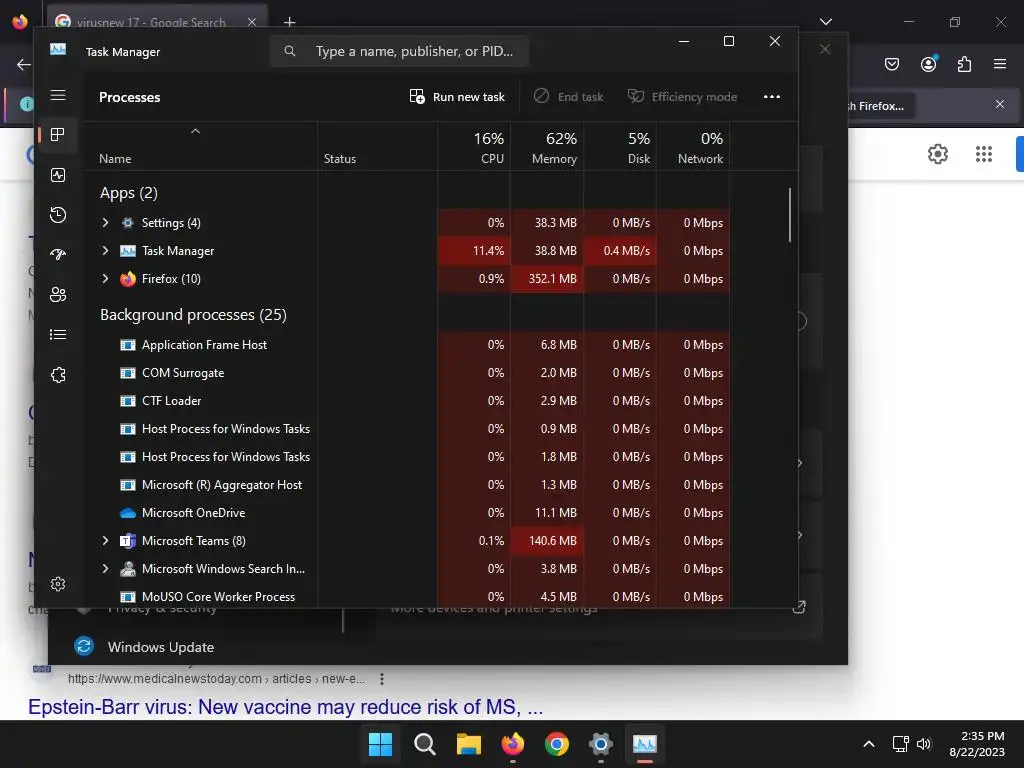
Task: Expand the Firefox (10) process group
Action: [x=105, y=279]
